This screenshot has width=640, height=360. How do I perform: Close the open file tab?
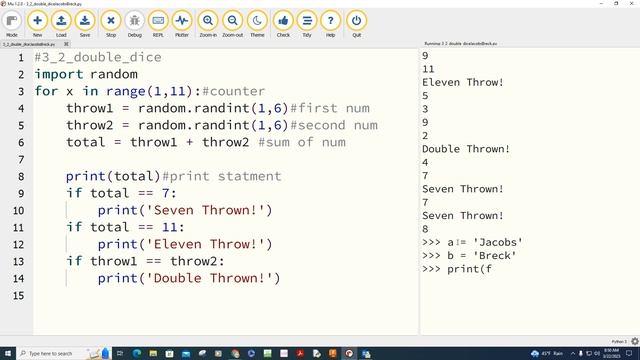[x=66, y=44]
